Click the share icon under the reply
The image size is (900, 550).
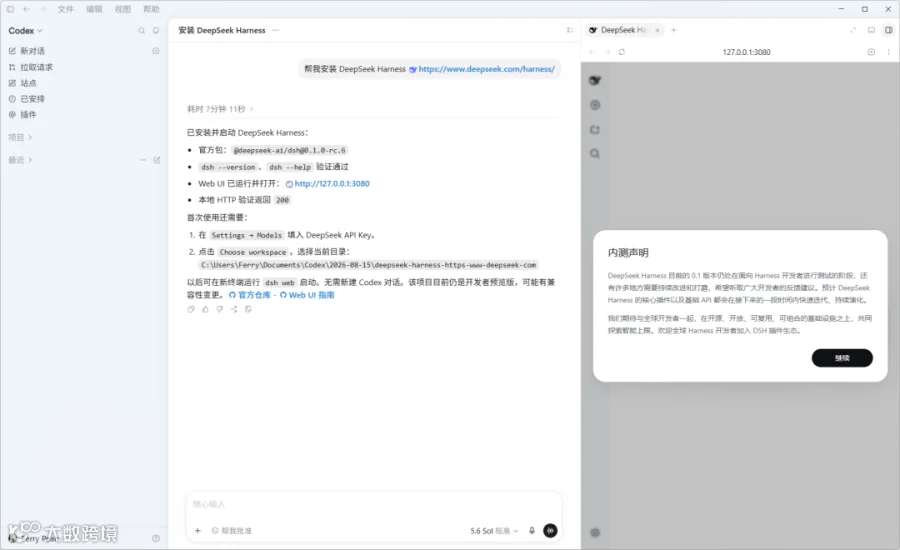coord(234,309)
